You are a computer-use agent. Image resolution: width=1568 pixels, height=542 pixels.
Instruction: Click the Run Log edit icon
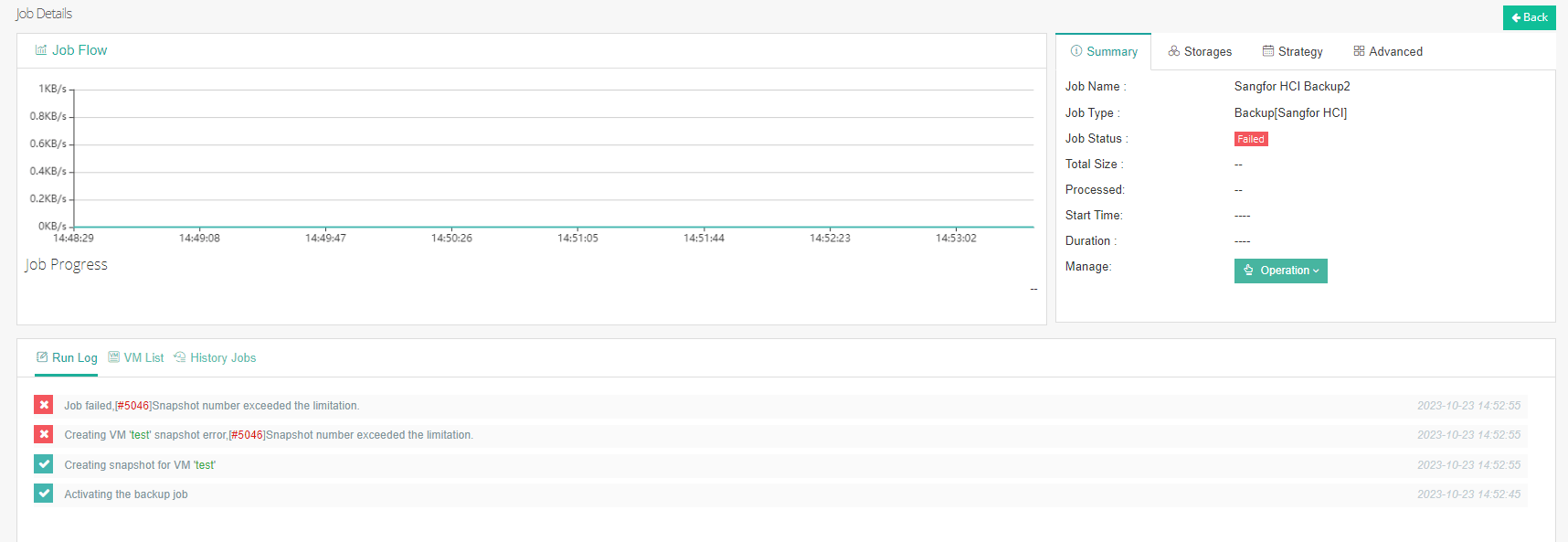tap(42, 357)
